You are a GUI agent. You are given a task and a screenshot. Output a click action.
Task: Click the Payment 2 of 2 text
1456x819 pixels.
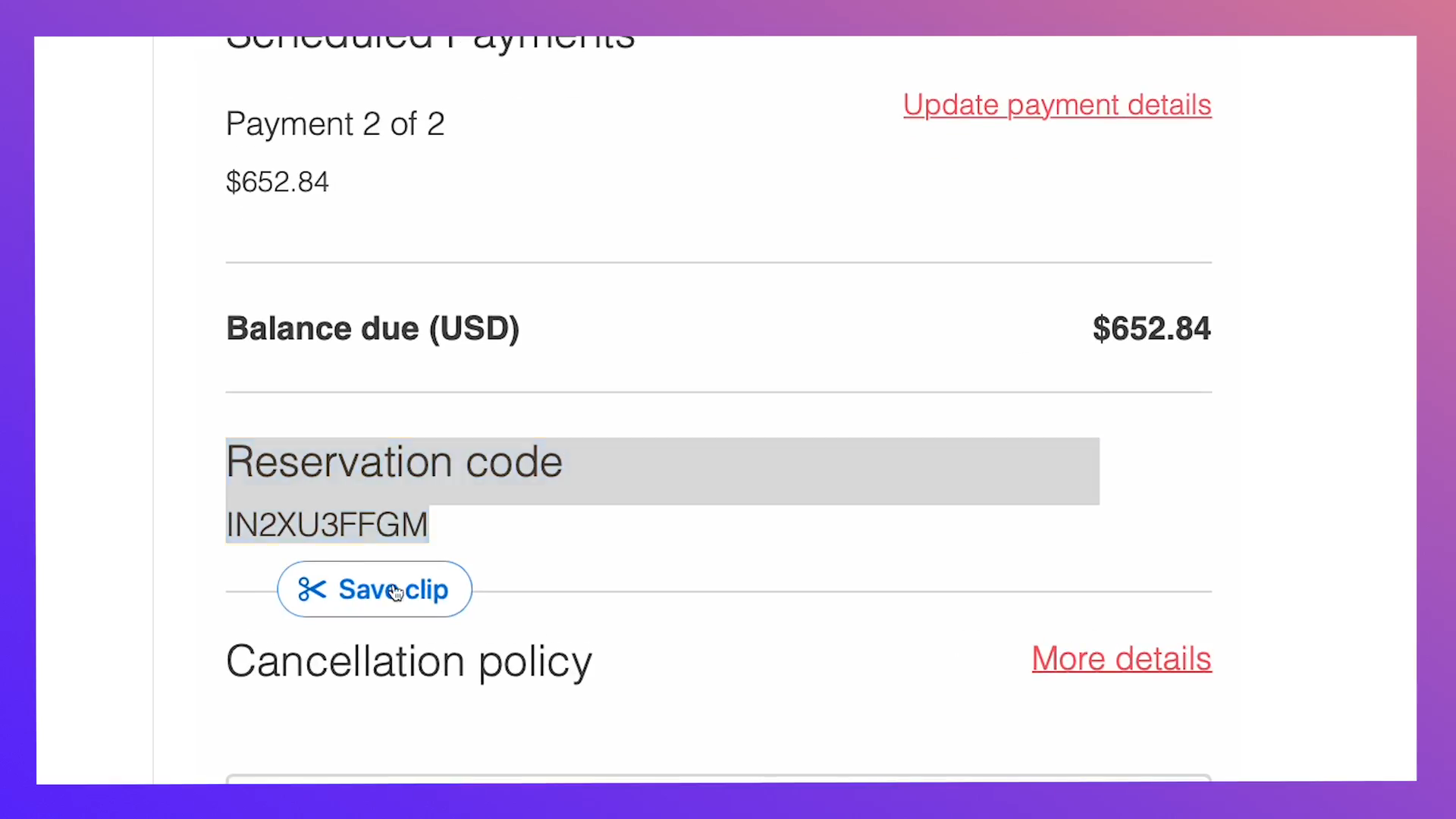(x=335, y=124)
